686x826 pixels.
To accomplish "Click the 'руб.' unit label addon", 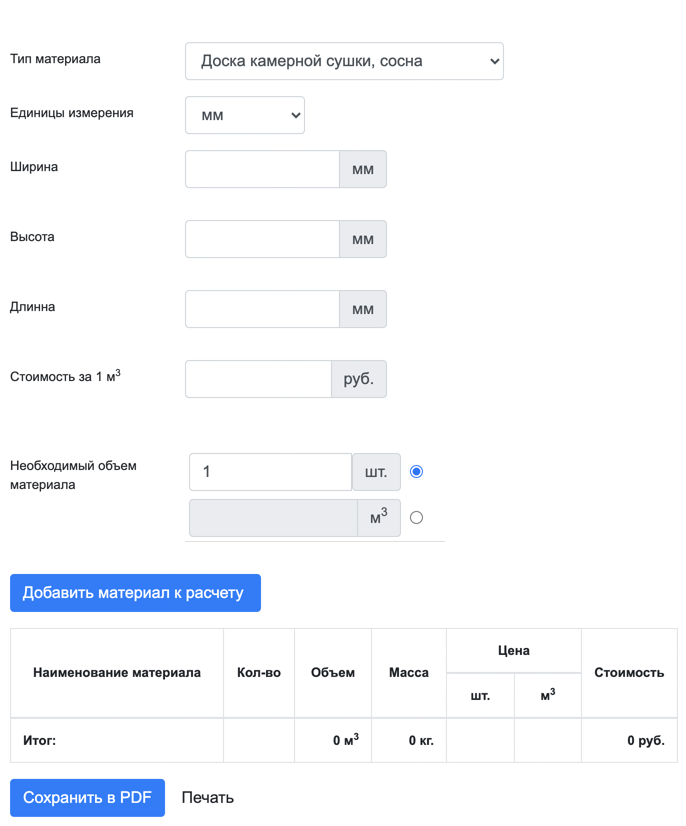I will coord(358,379).
